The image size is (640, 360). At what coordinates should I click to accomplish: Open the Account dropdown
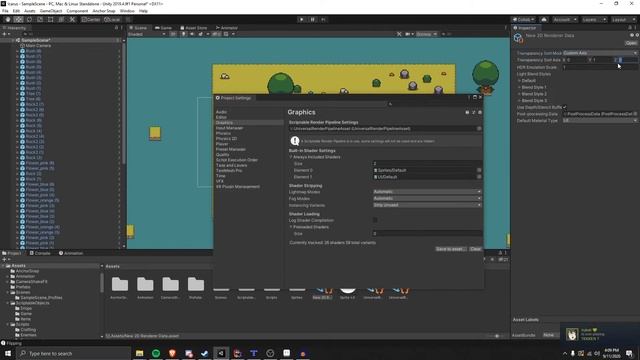pyautogui.click(x=564, y=20)
